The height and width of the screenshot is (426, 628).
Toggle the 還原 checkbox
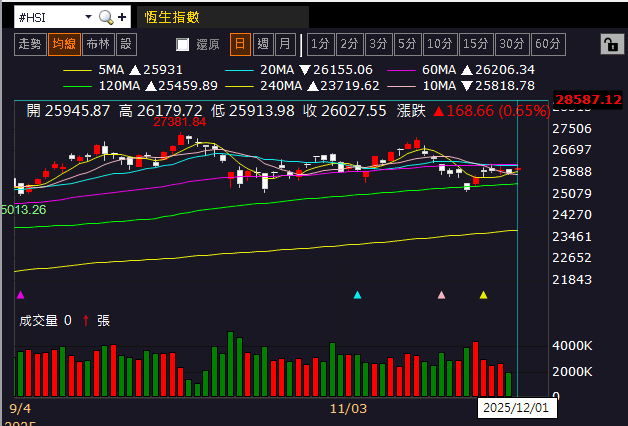point(183,44)
